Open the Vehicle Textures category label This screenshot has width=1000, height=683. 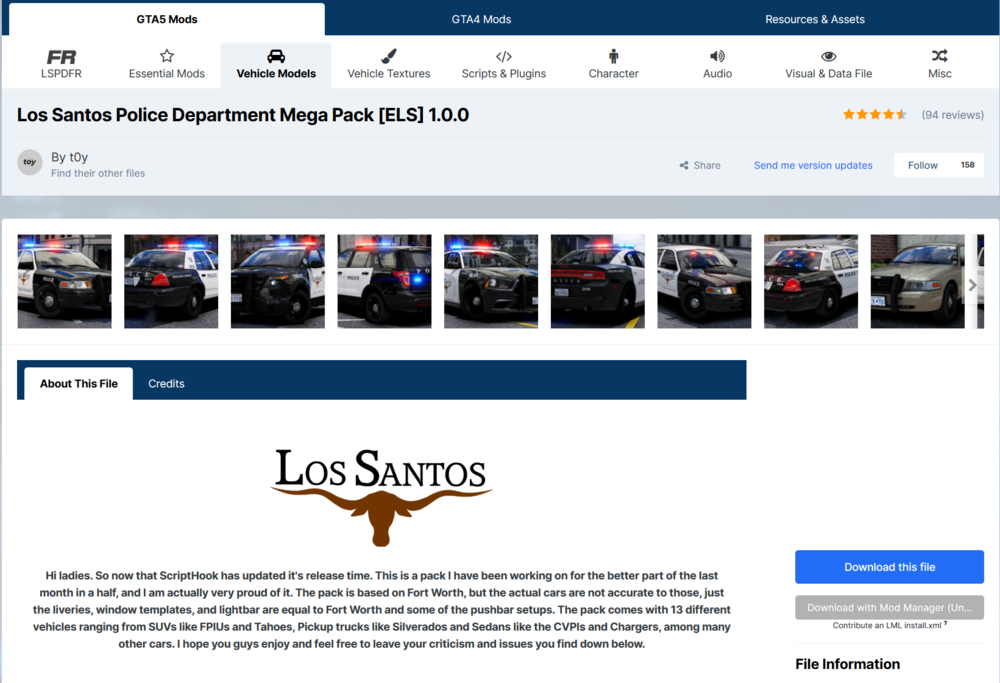(388, 73)
